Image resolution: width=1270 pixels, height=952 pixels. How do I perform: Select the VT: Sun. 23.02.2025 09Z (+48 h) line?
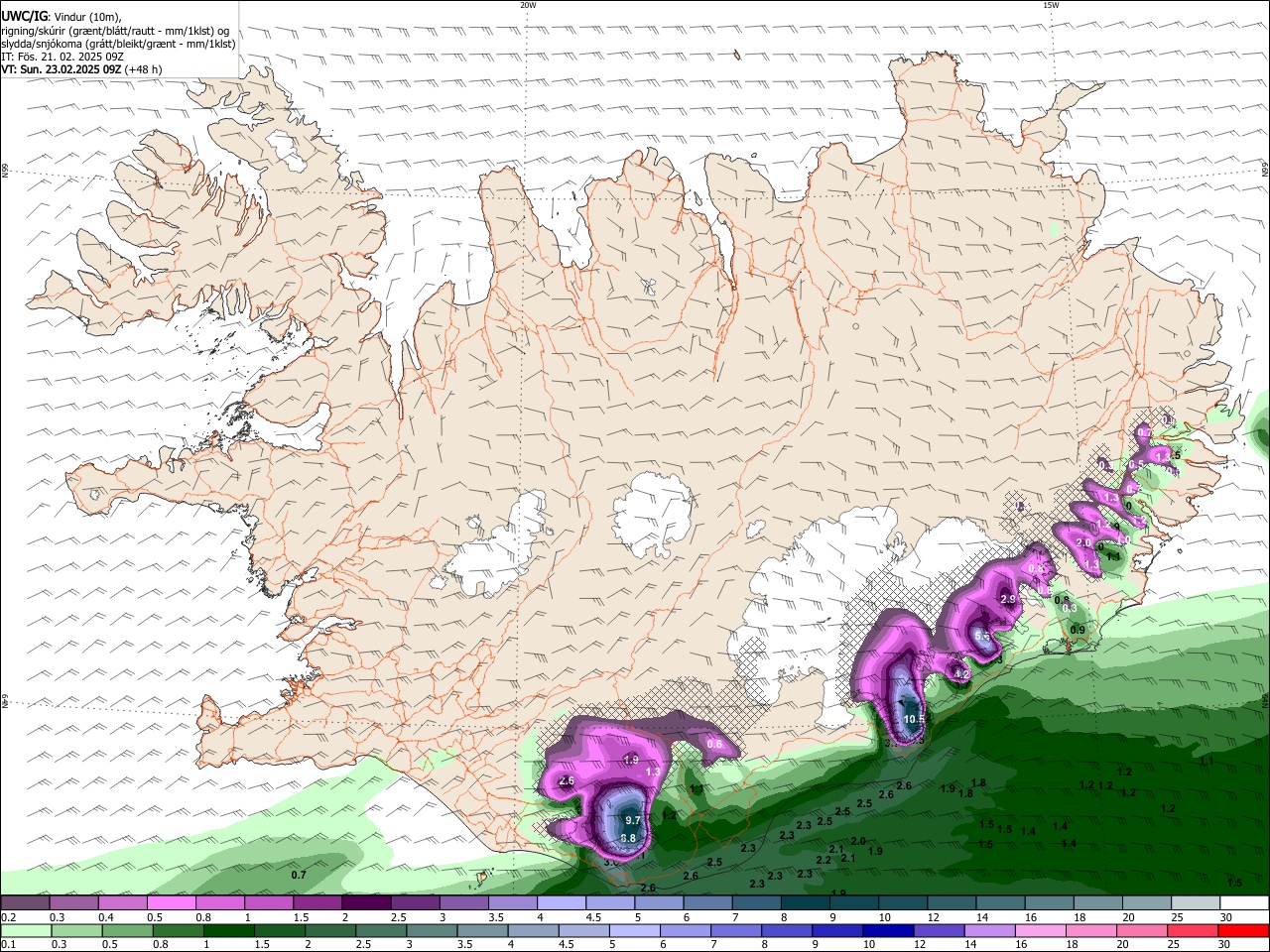pyautogui.click(x=81, y=69)
